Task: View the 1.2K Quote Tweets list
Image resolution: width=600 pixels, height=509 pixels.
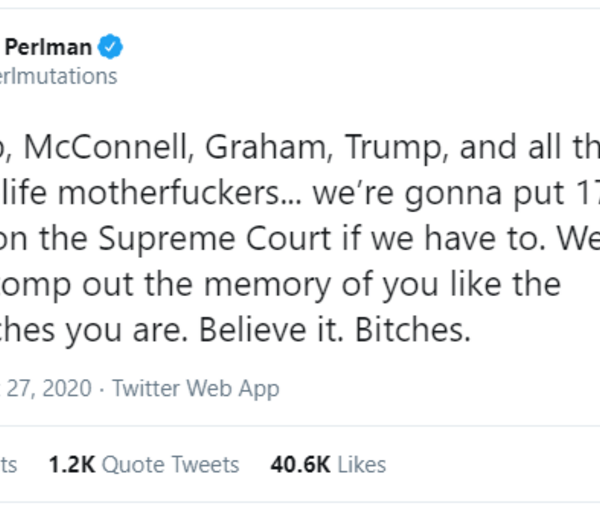Action: pyautogui.click(x=144, y=464)
